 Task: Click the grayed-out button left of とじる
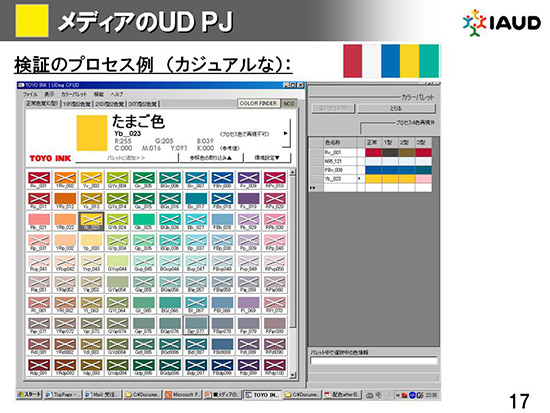(333, 108)
